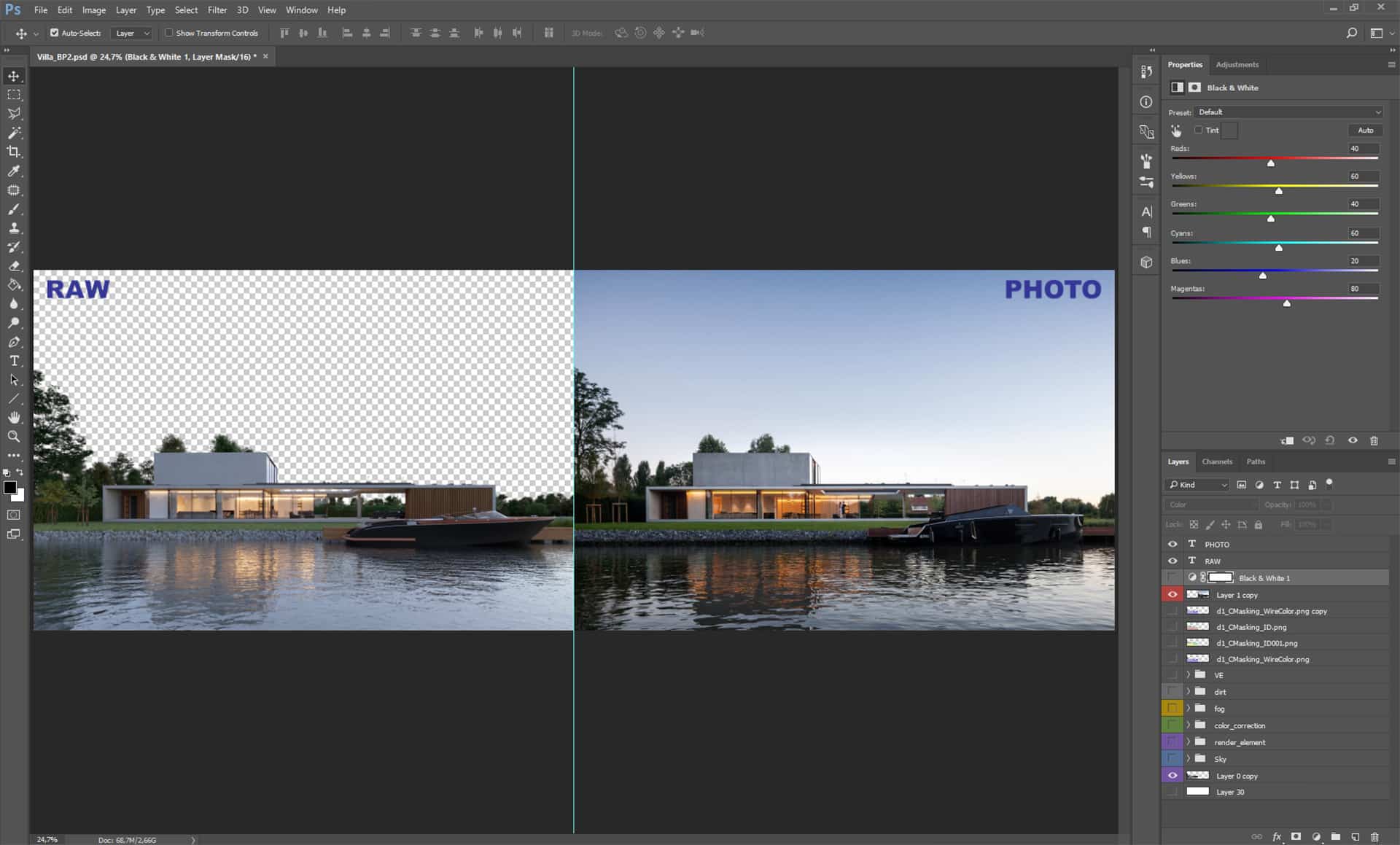This screenshot has height=845, width=1400.
Task: Hide the Layer 1 copy layer
Action: [1172, 594]
